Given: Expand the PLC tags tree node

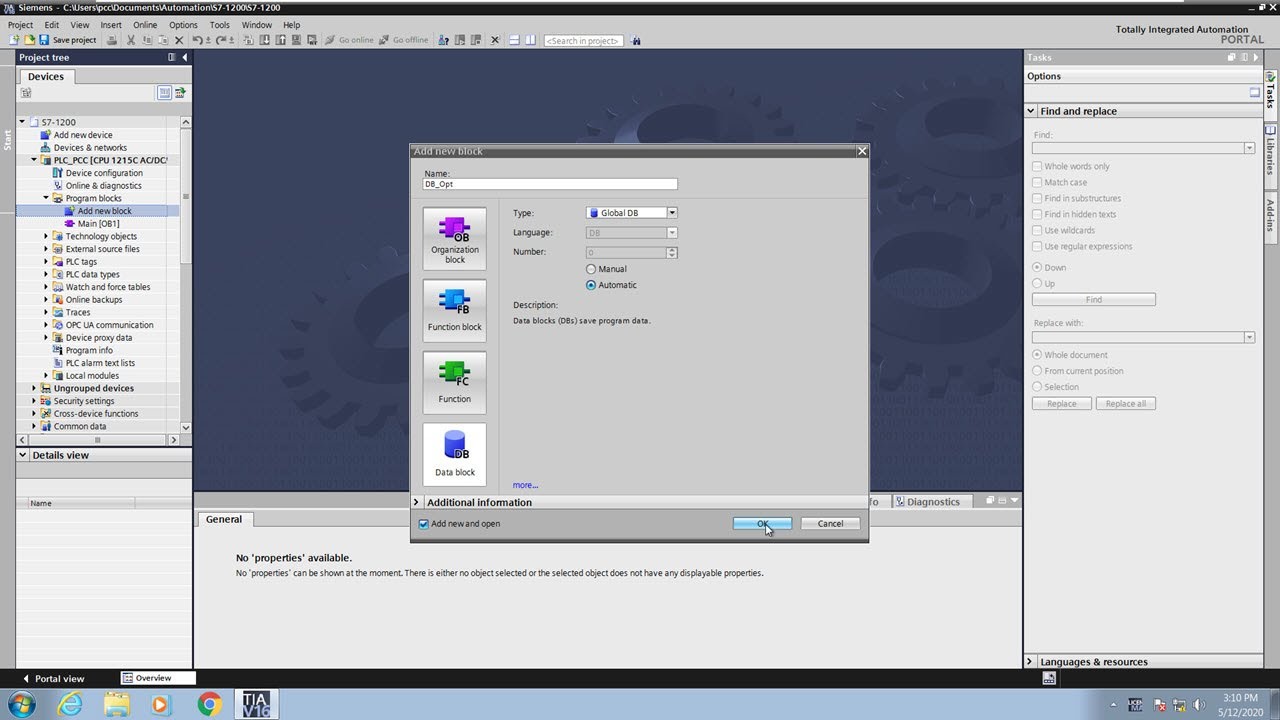Looking at the screenshot, I should (x=46, y=262).
